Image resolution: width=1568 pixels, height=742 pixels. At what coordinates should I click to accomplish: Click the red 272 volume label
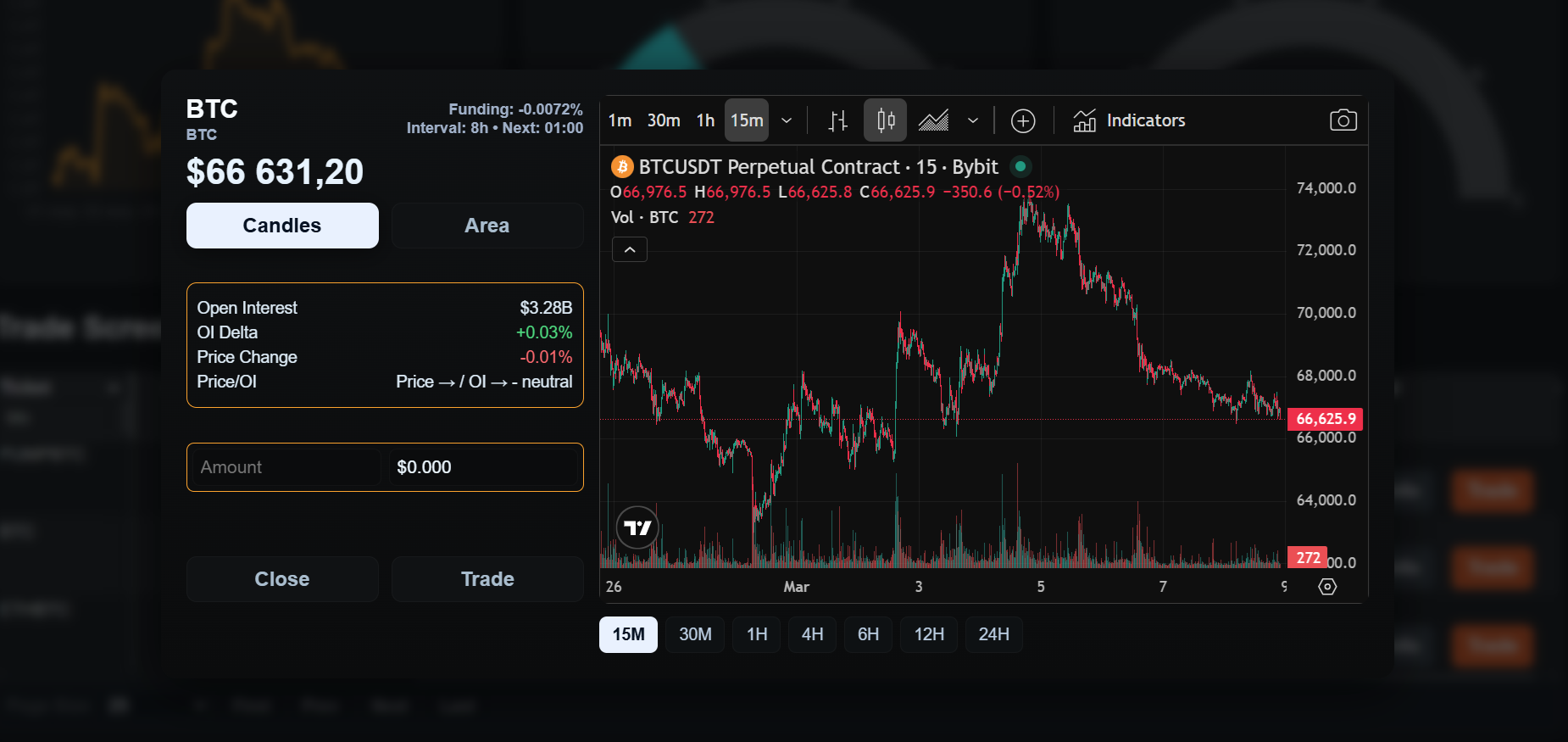point(1308,557)
